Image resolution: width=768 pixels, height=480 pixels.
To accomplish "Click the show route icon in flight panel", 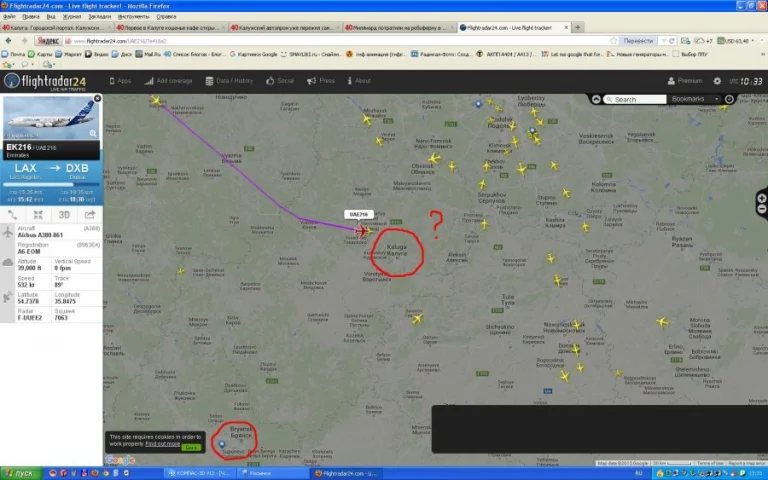I will [x=13, y=214].
